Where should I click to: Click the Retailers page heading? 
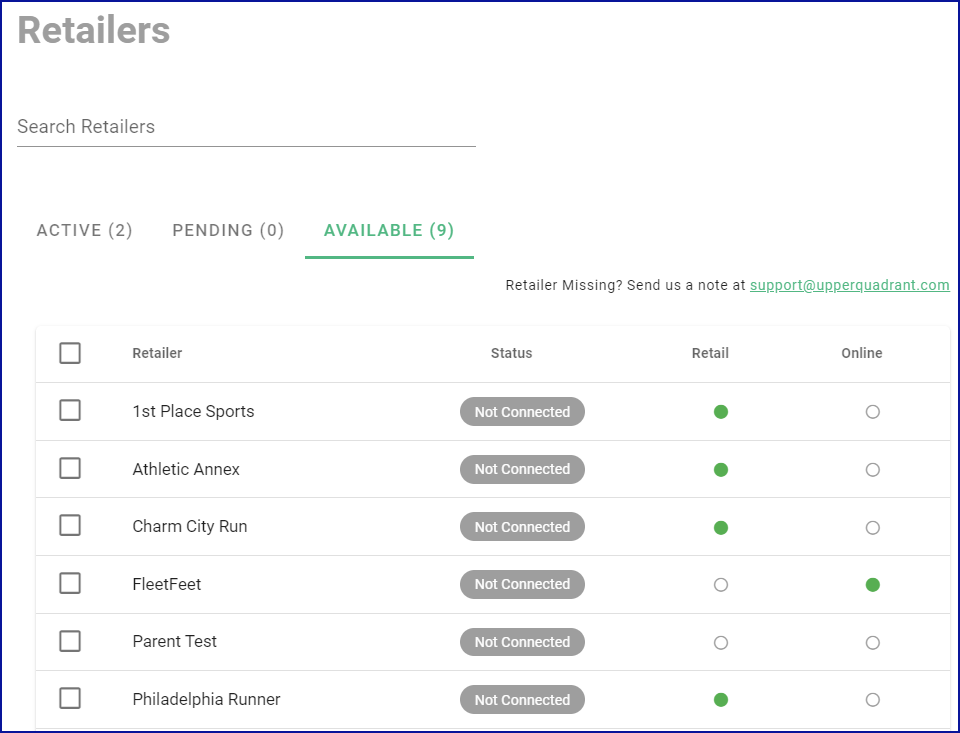[94, 30]
